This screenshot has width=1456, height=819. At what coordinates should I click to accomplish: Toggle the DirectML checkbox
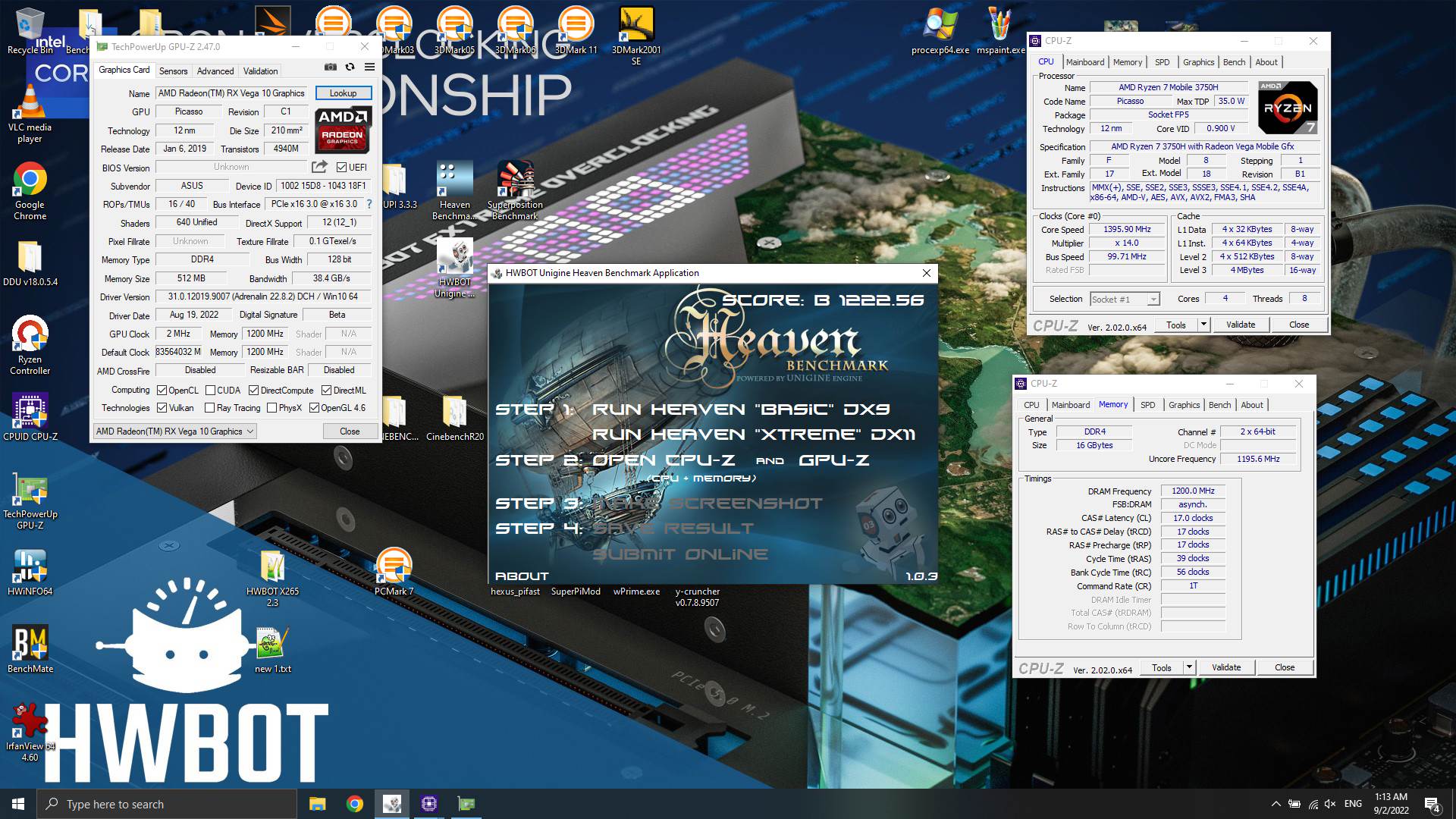coord(326,391)
